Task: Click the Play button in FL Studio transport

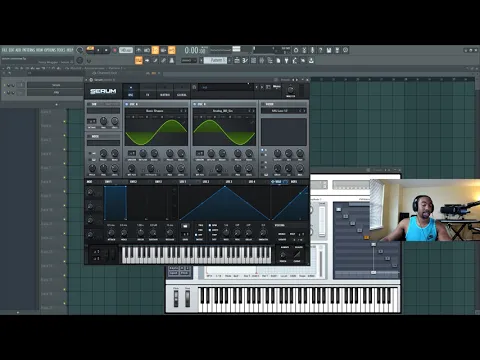Action: point(98,50)
